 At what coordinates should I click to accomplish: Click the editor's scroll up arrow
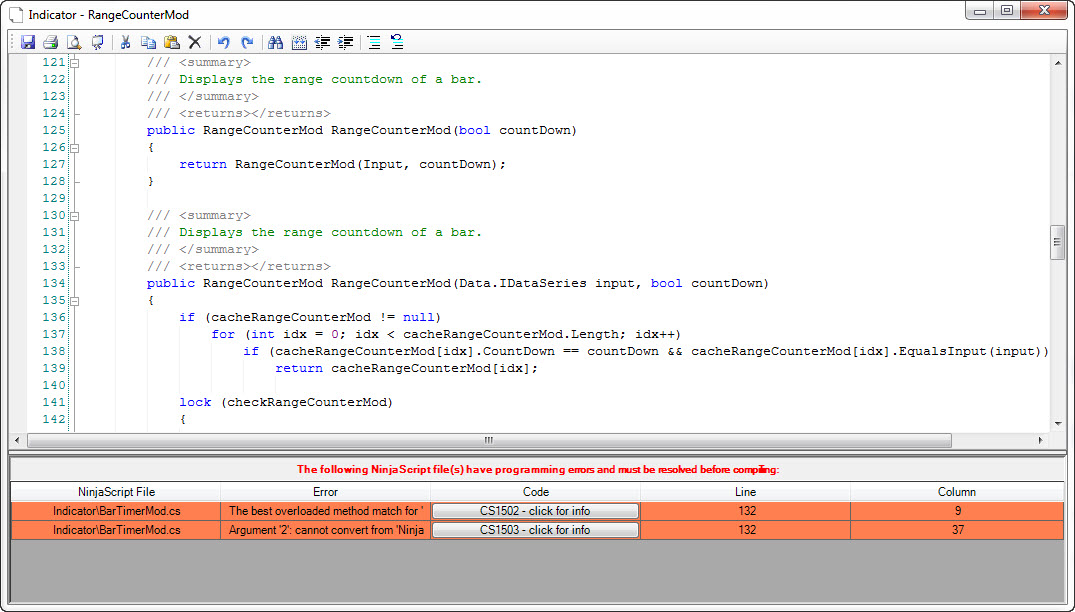(x=1057, y=62)
